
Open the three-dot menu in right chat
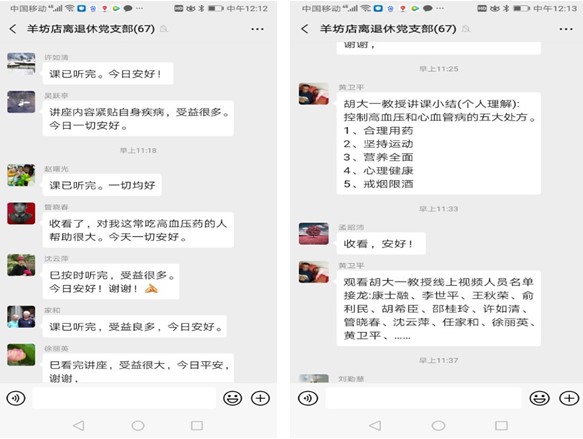[566, 29]
